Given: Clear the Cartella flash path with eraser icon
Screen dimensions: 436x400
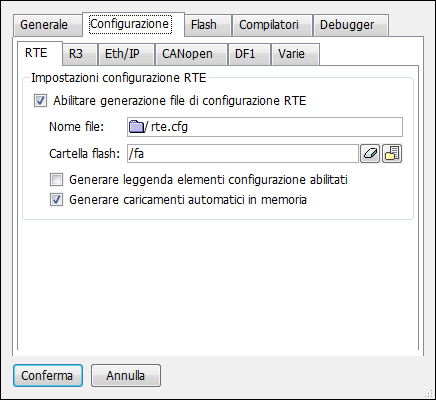Looking at the screenshot, I should 370,154.
